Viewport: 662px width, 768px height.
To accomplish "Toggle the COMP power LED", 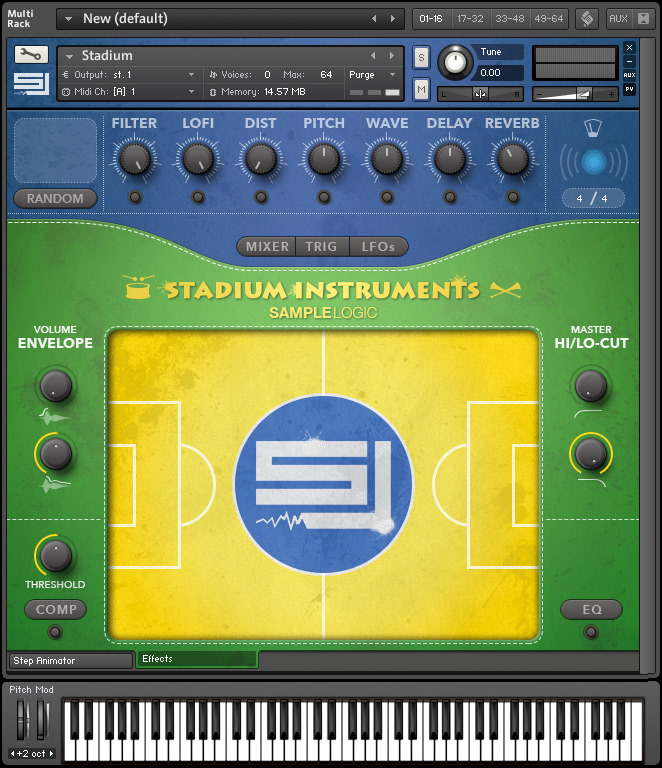I will point(55,632).
